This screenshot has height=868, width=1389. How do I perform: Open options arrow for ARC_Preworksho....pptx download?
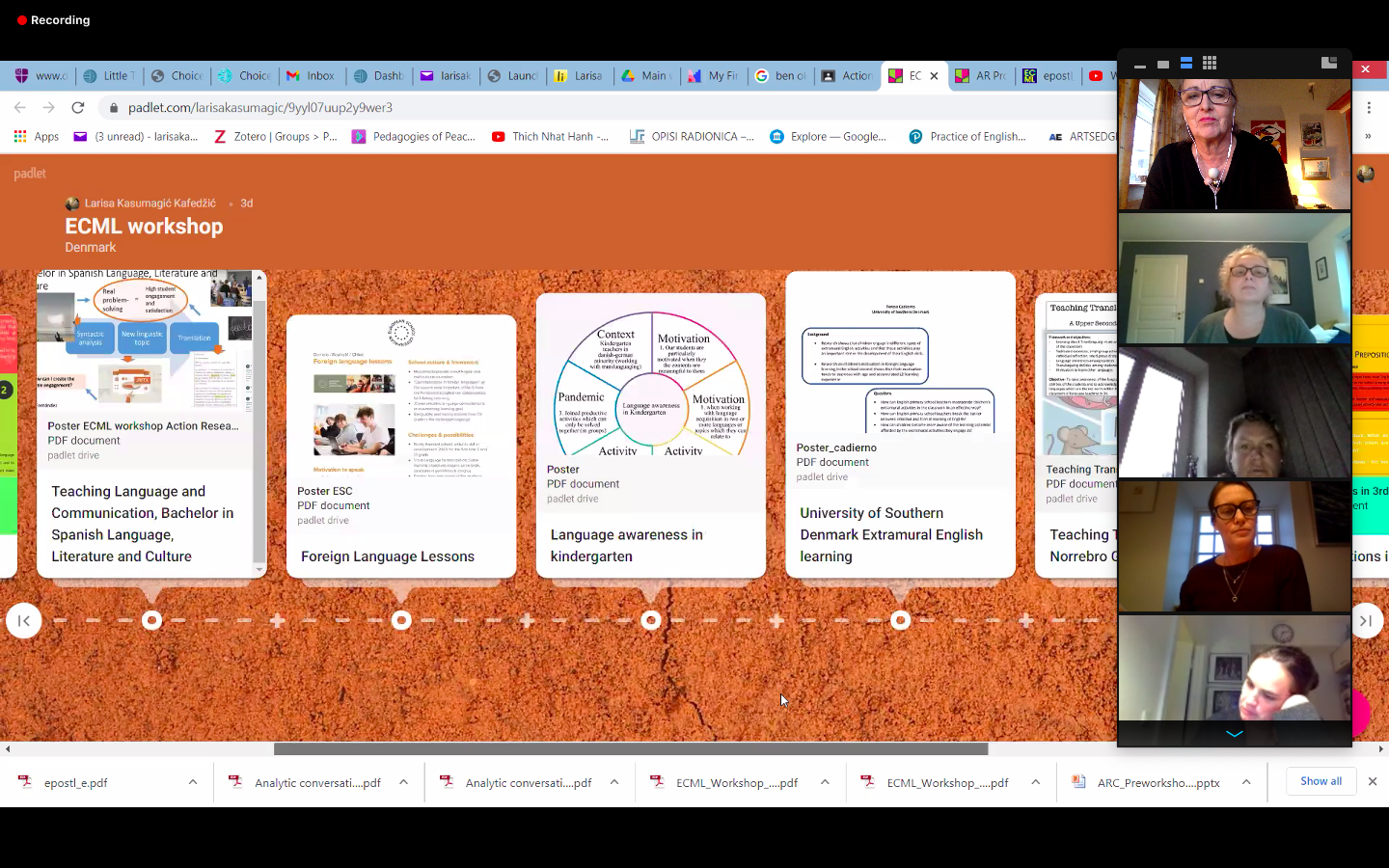pos(1246,782)
